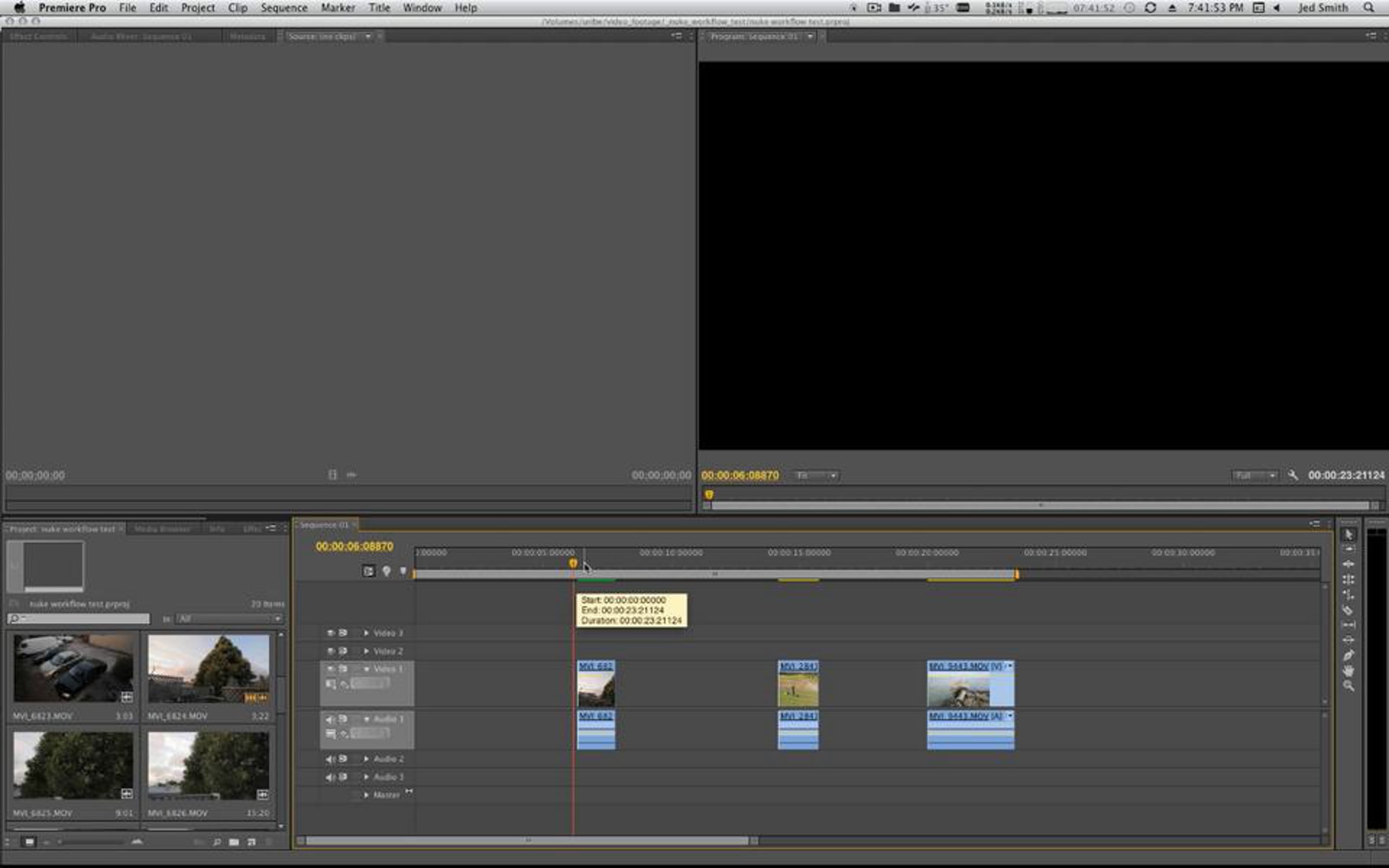
Task: Open the Project panel 'In: All' dropdown
Action: (229, 619)
